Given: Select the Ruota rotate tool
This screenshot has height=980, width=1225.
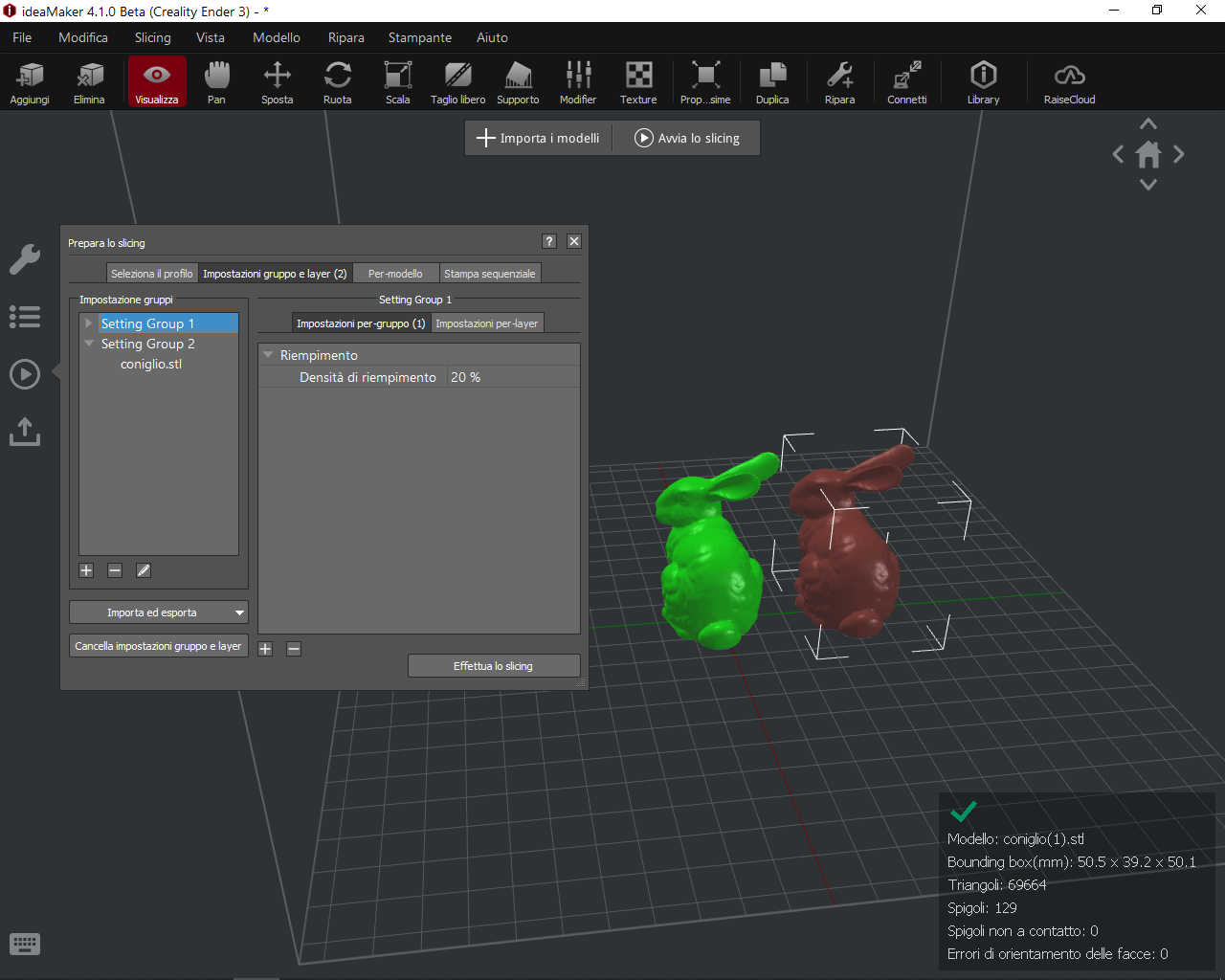Looking at the screenshot, I should 337,82.
